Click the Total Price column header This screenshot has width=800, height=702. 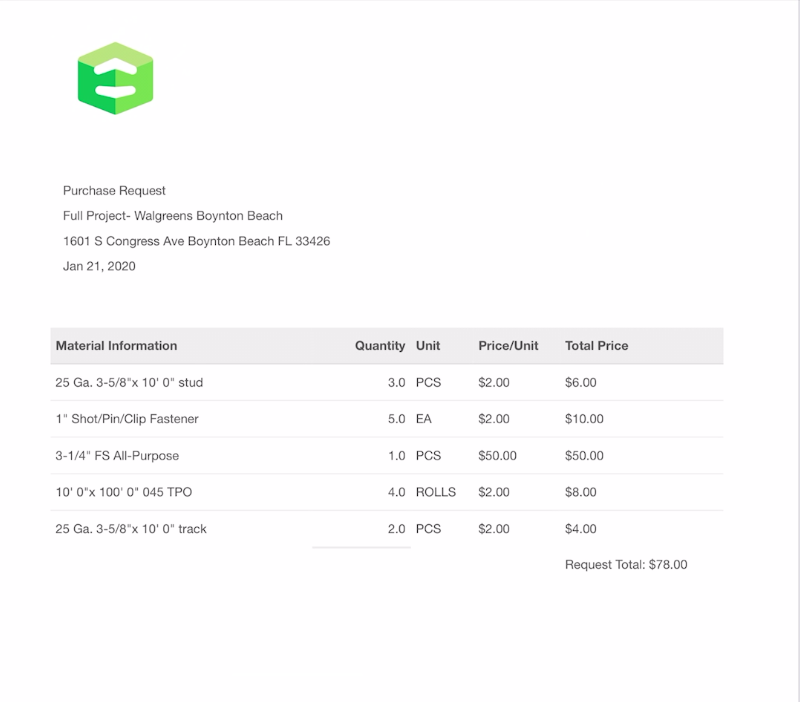[596, 346]
